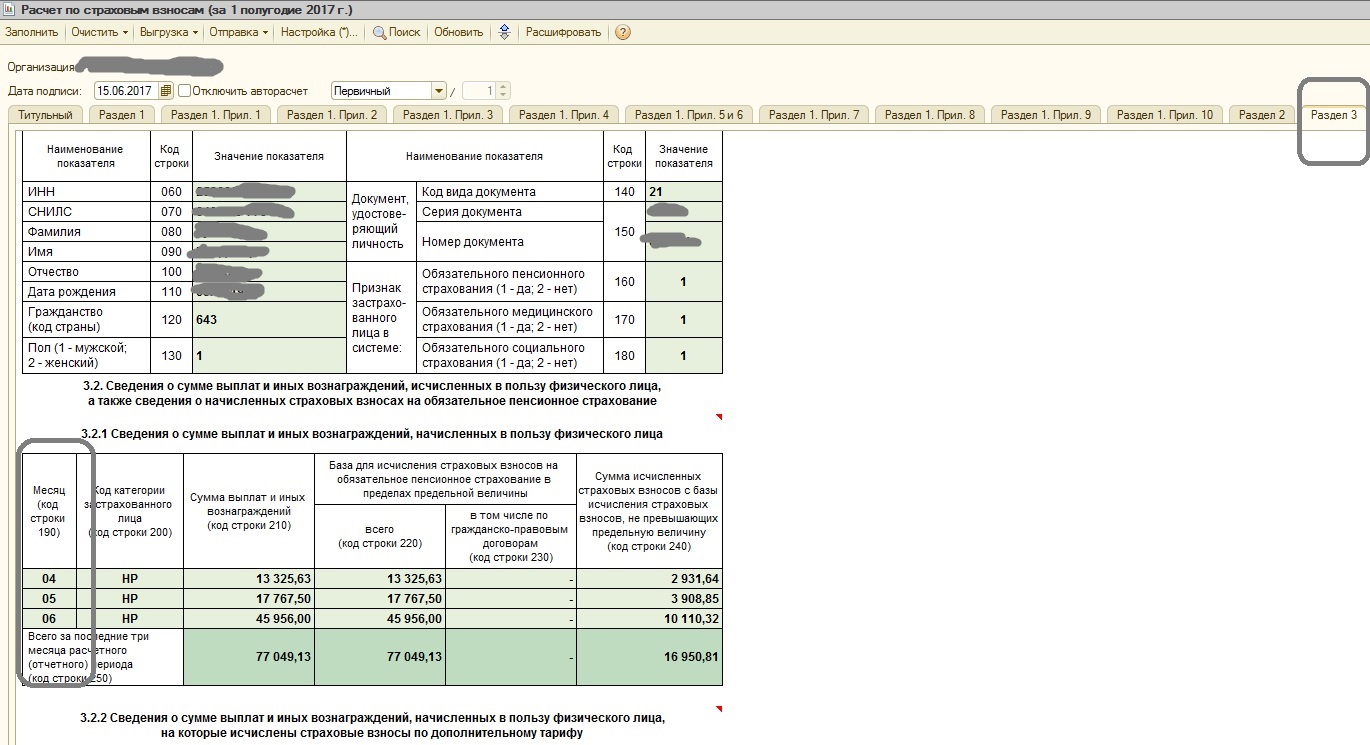
Task: Open the Раздел 1. Прил. 5 и 6 tab
Action: pos(689,115)
